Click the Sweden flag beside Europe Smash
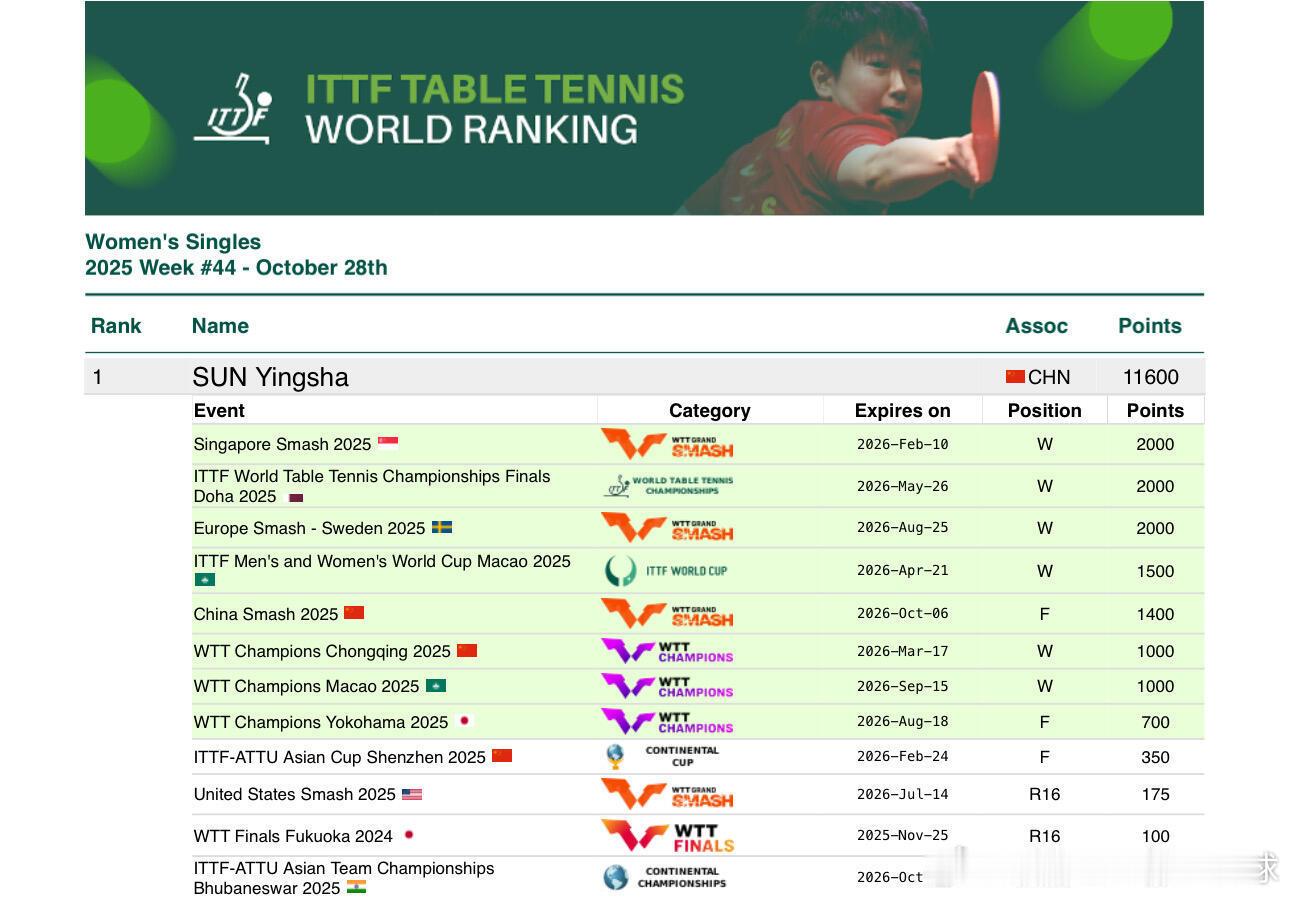Image resolution: width=1290 pixels, height=899 pixels. coord(442,527)
